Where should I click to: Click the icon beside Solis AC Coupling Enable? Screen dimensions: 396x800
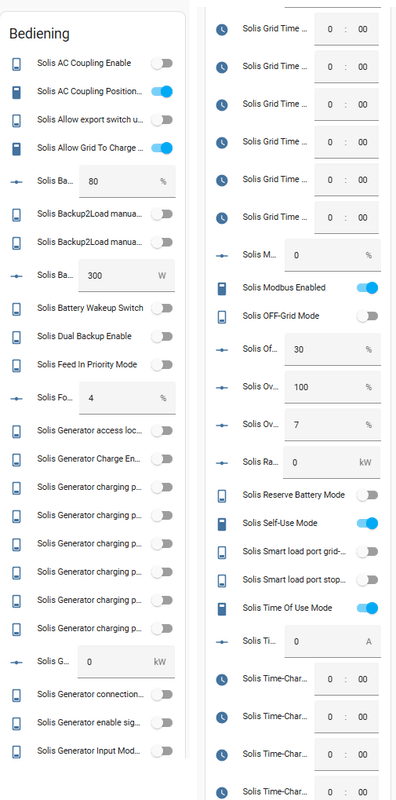click(17, 64)
